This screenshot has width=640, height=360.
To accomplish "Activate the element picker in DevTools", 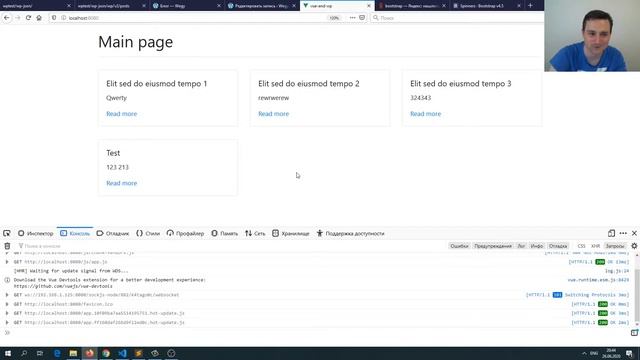I will coord(7,233).
